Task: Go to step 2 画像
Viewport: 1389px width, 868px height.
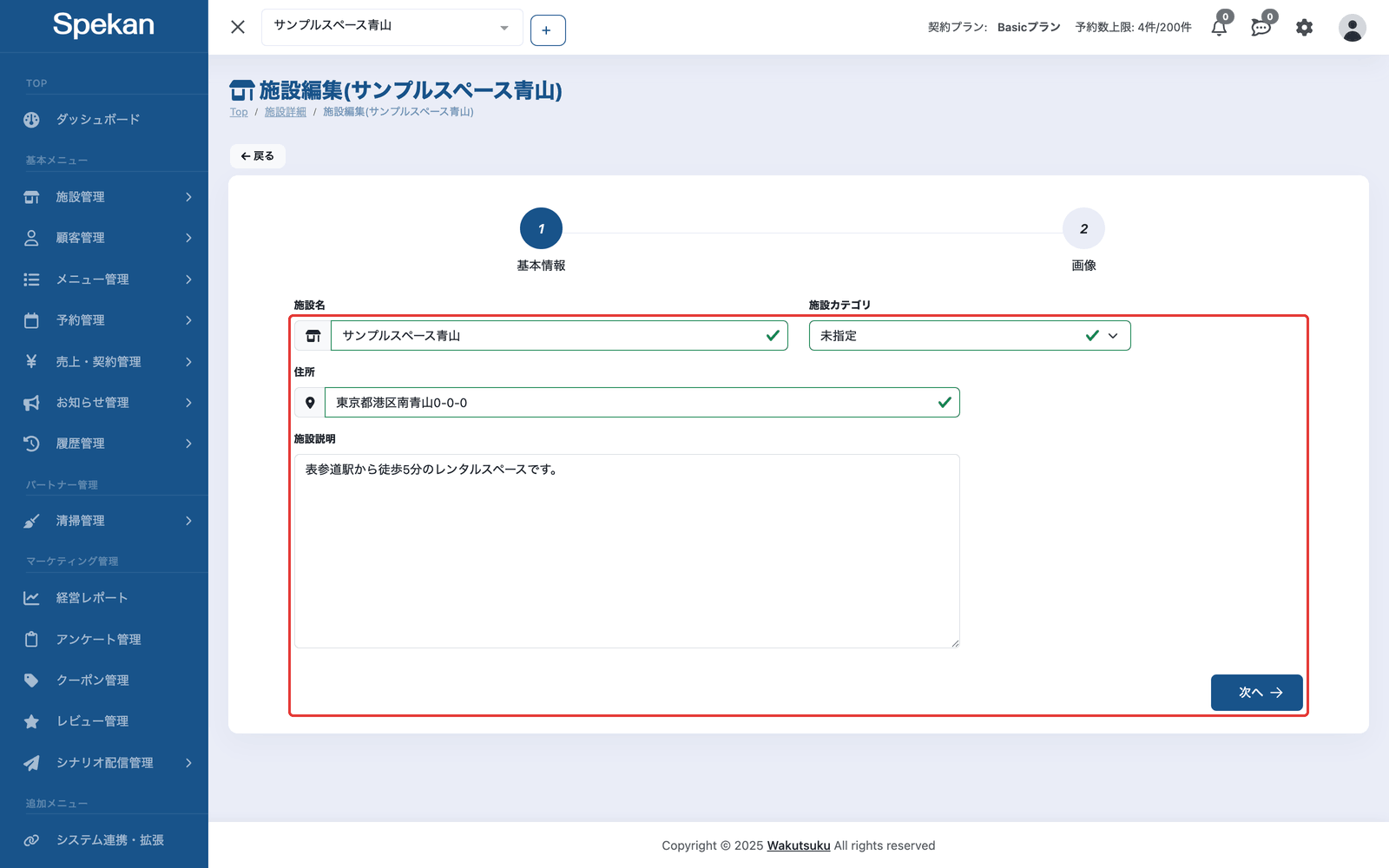Action: pyautogui.click(x=1083, y=229)
